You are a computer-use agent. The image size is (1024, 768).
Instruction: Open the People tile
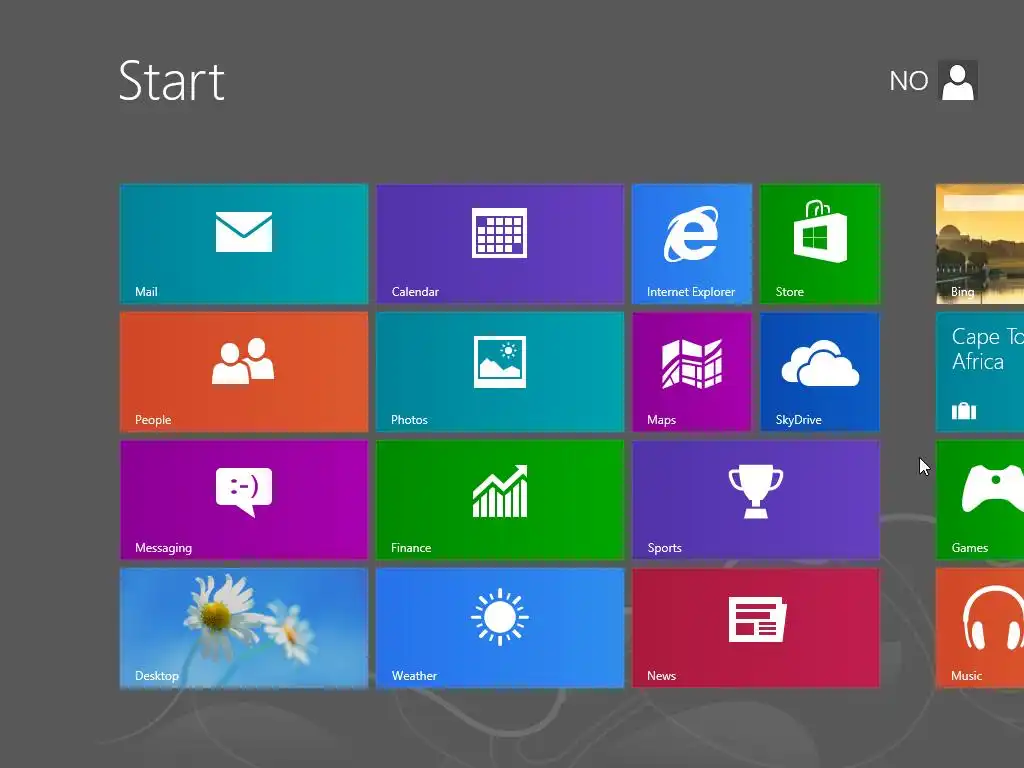pyautogui.click(x=244, y=372)
